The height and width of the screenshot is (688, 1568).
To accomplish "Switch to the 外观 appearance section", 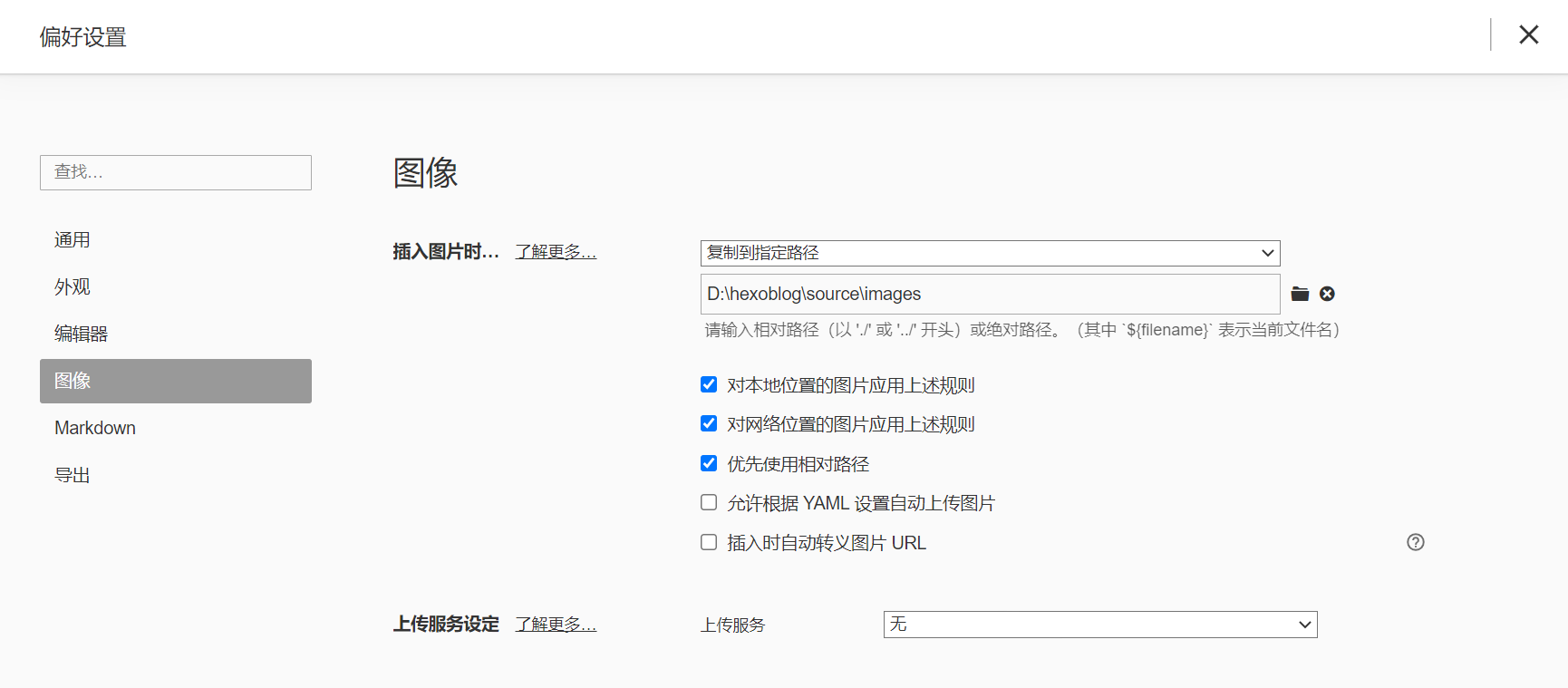I will (73, 287).
